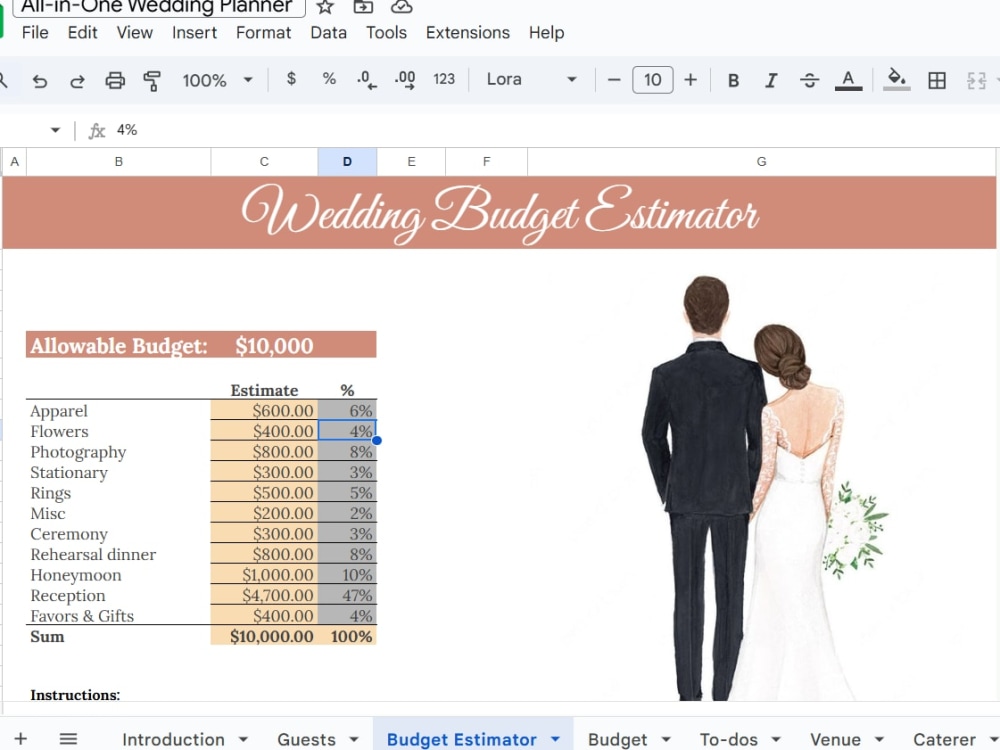
Task: Open the View menu
Action: click(x=135, y=33)
